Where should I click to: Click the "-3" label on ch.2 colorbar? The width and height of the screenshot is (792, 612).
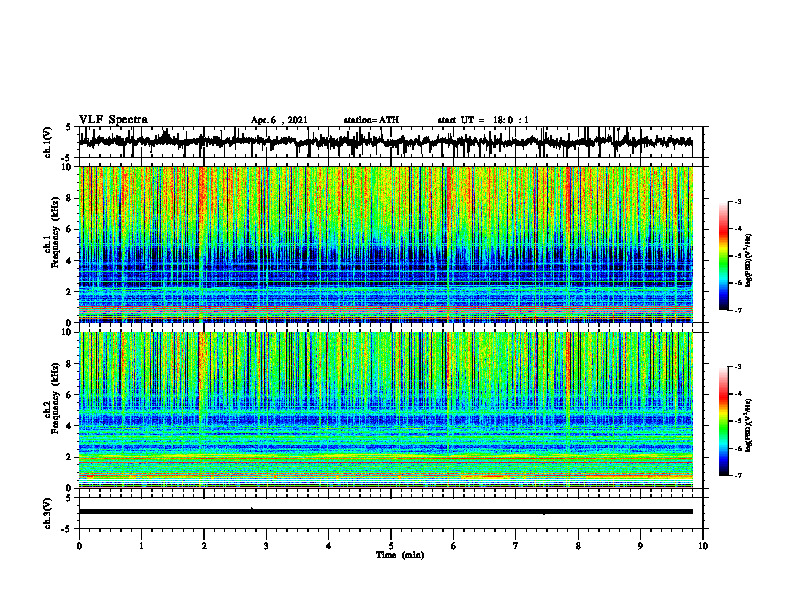tap(738, 367)
